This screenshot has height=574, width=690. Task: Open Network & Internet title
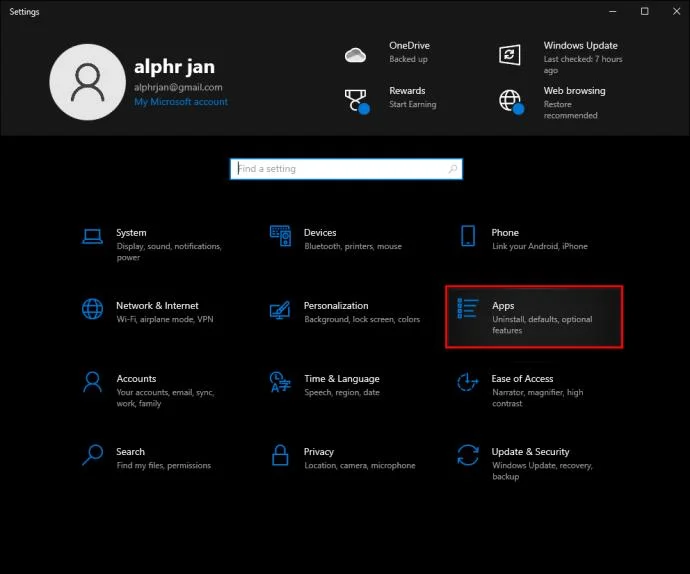[x=157, y=305]
